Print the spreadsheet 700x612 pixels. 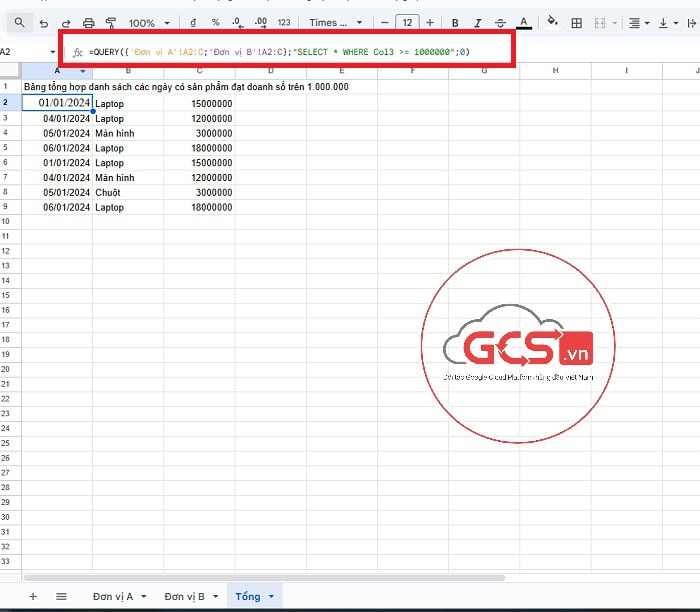[x=88, y=22]
